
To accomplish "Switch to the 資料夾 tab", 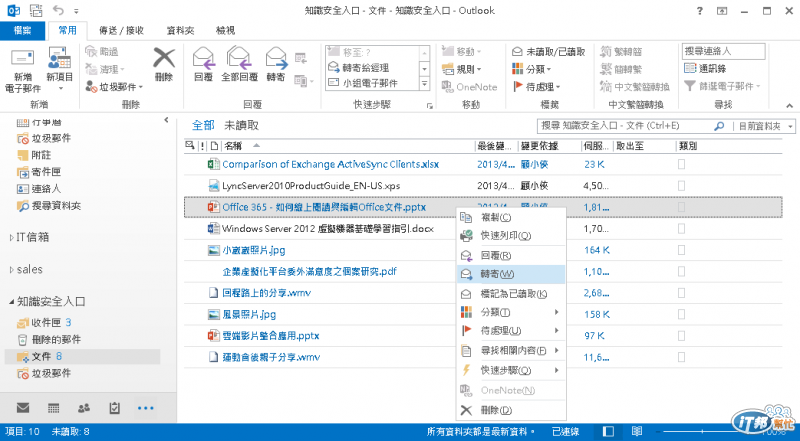I will [x=181, y=31].
